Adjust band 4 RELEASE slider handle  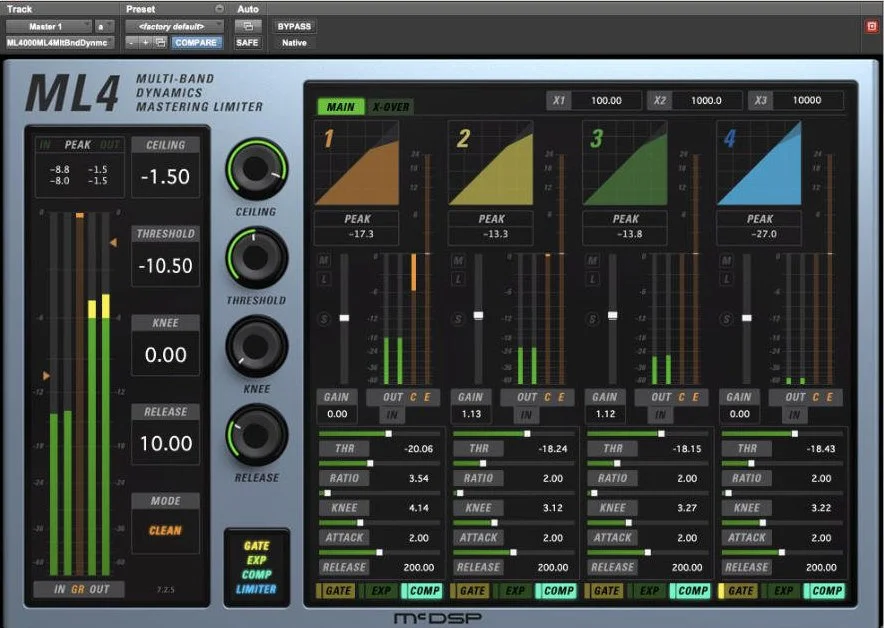781,552
